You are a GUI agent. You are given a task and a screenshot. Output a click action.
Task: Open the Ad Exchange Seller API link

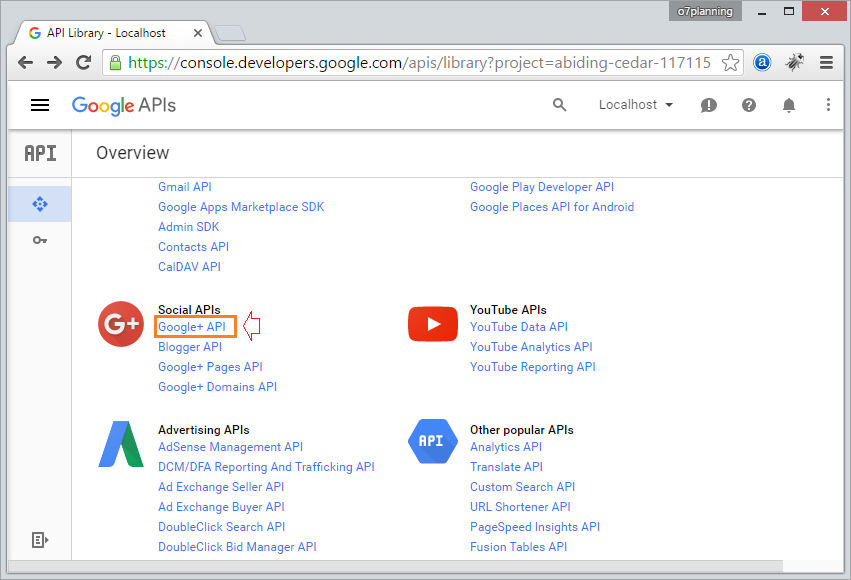coord(221,487)
